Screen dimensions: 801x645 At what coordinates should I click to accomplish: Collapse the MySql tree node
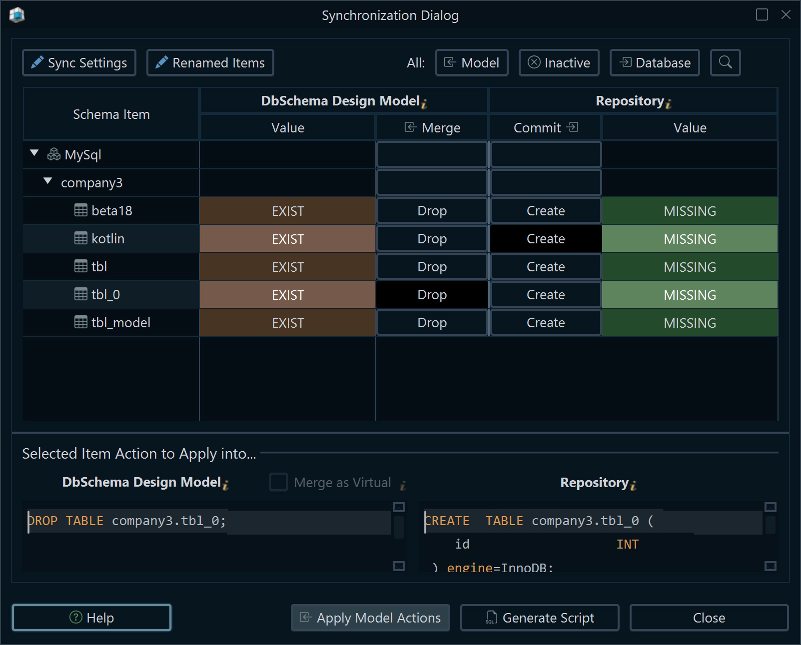35,154
